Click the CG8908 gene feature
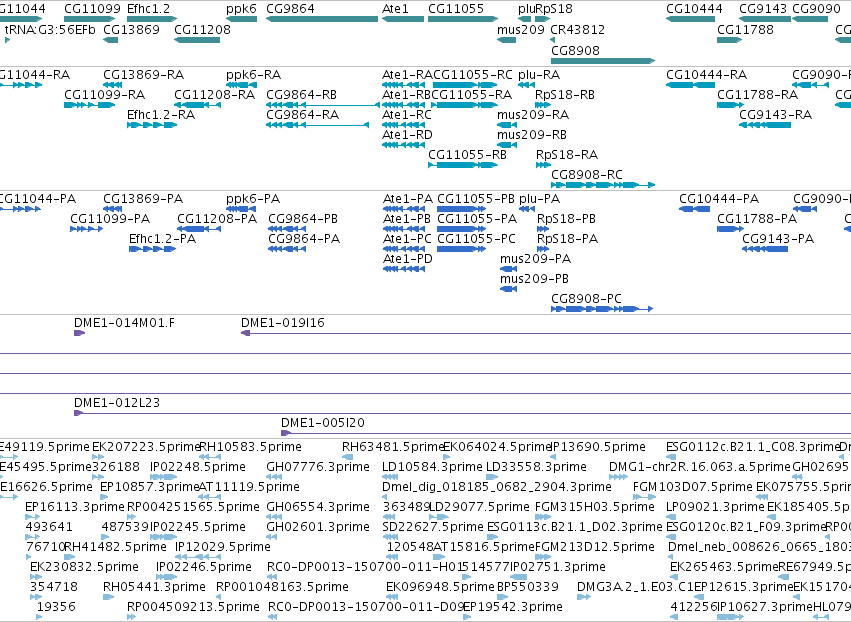This screenshot has width=851, height=622. [603, 61]
